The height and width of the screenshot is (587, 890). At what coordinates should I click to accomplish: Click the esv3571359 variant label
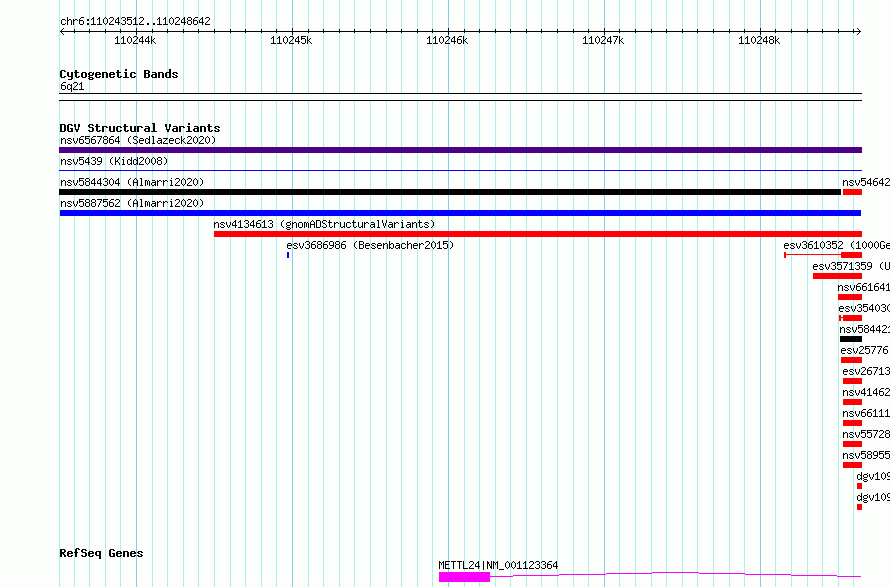coord(851,266)
